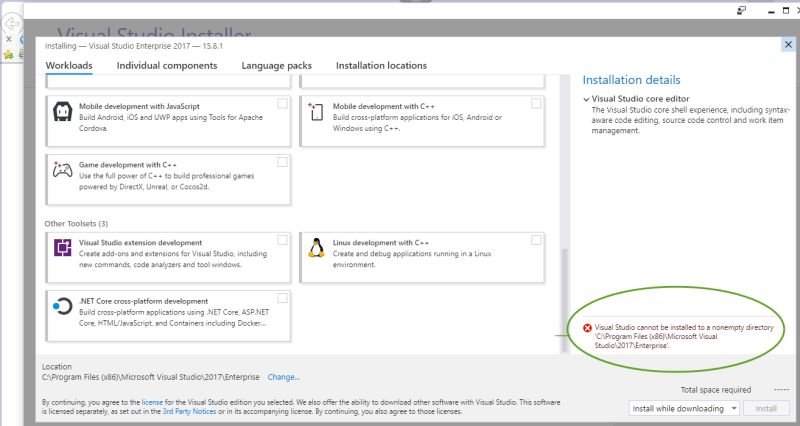
Task: Click the .NET Core cross-platform development icon
Action: [x=63, y=306]
